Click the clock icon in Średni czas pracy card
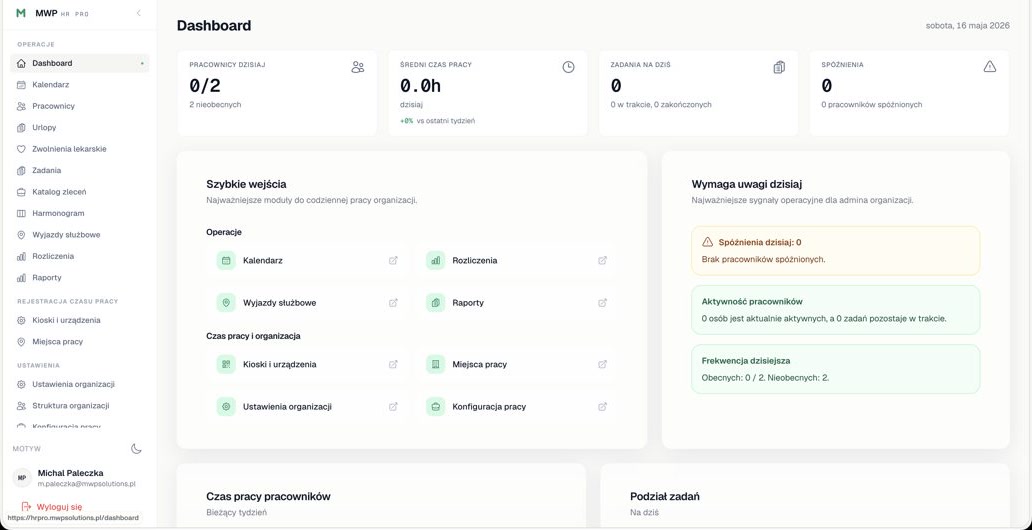Image resolution: width=1032 pixels, height=530 pixels. tap(569, 67)
